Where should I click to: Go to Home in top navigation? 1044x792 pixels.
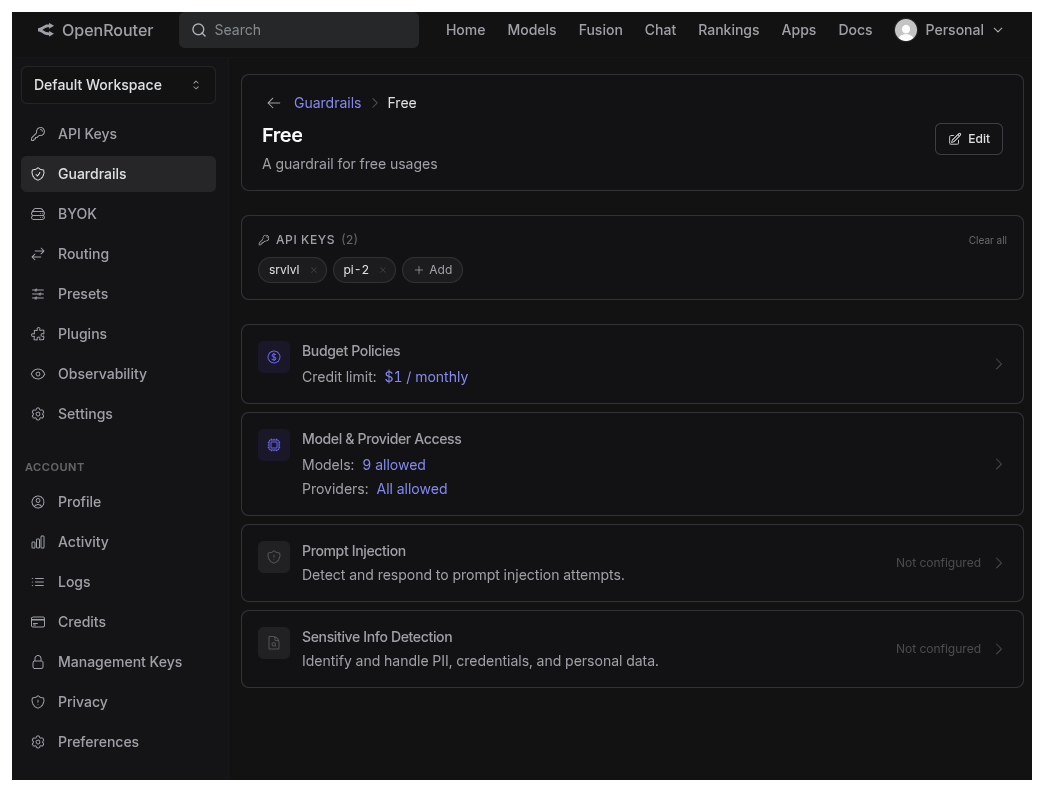click(465, 30)
